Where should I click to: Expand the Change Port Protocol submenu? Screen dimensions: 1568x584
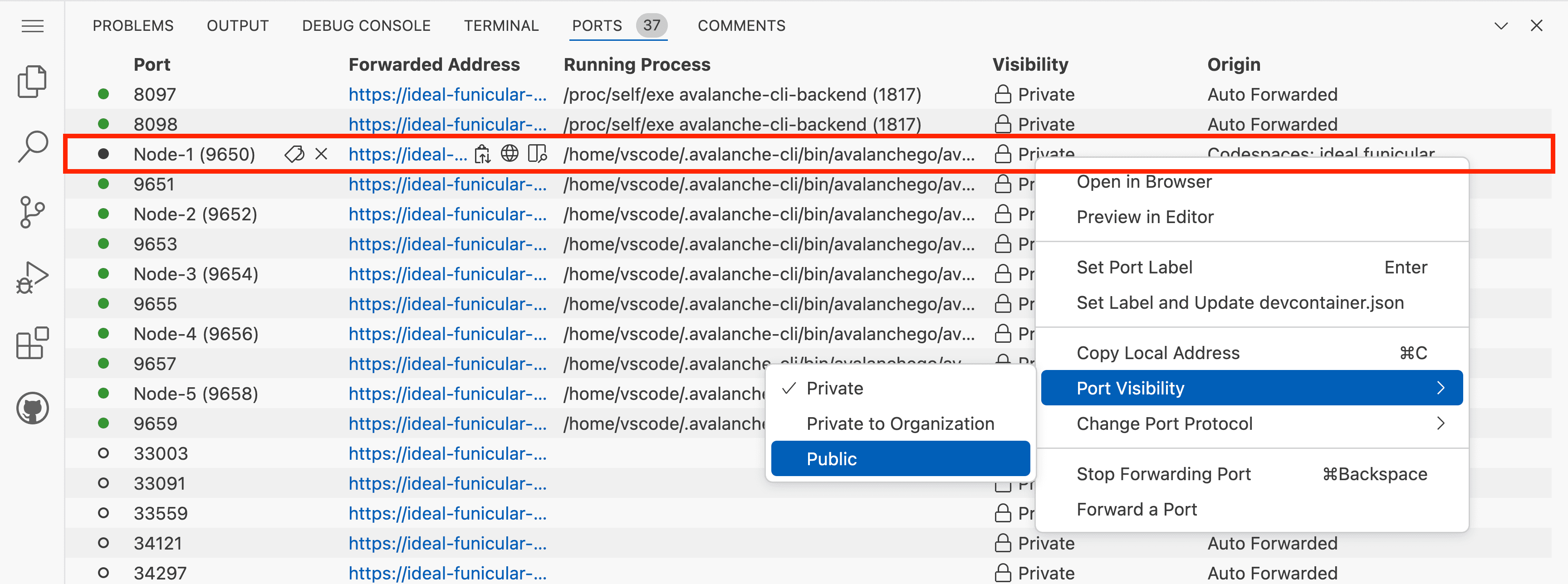pyautogui.click(x=1251, y=423)
